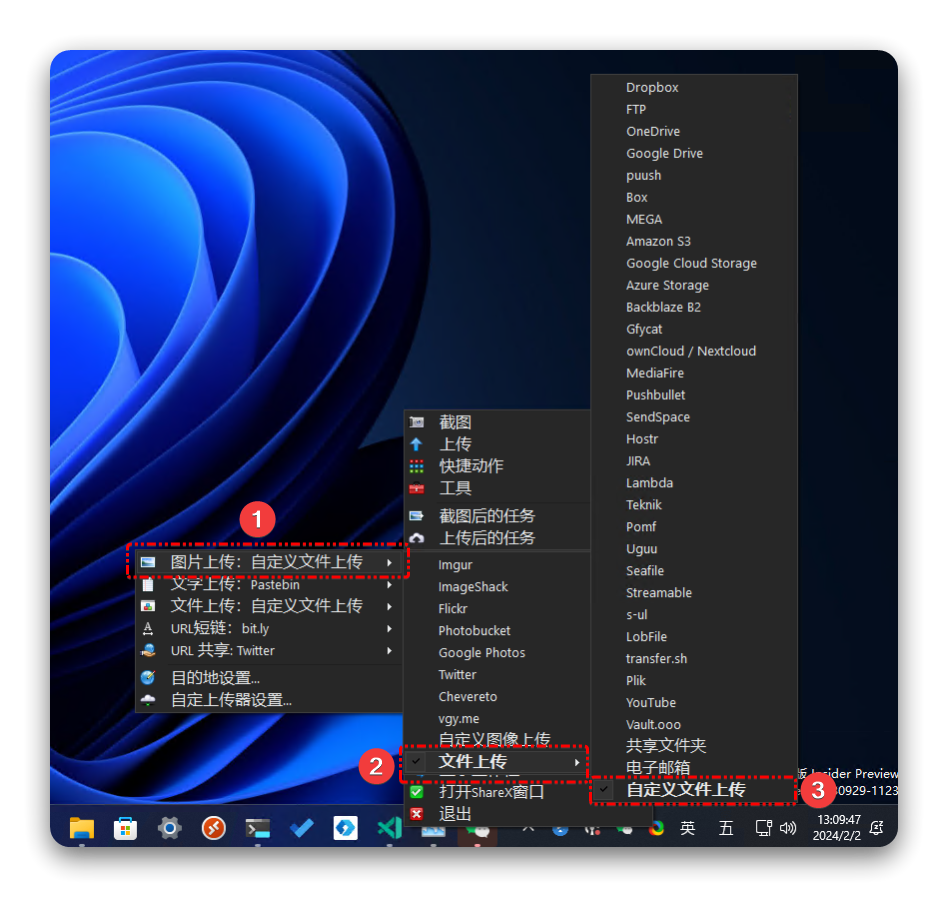Select SendSpace uploader
This screenshot has width=948, height=897.
point(658,417)
